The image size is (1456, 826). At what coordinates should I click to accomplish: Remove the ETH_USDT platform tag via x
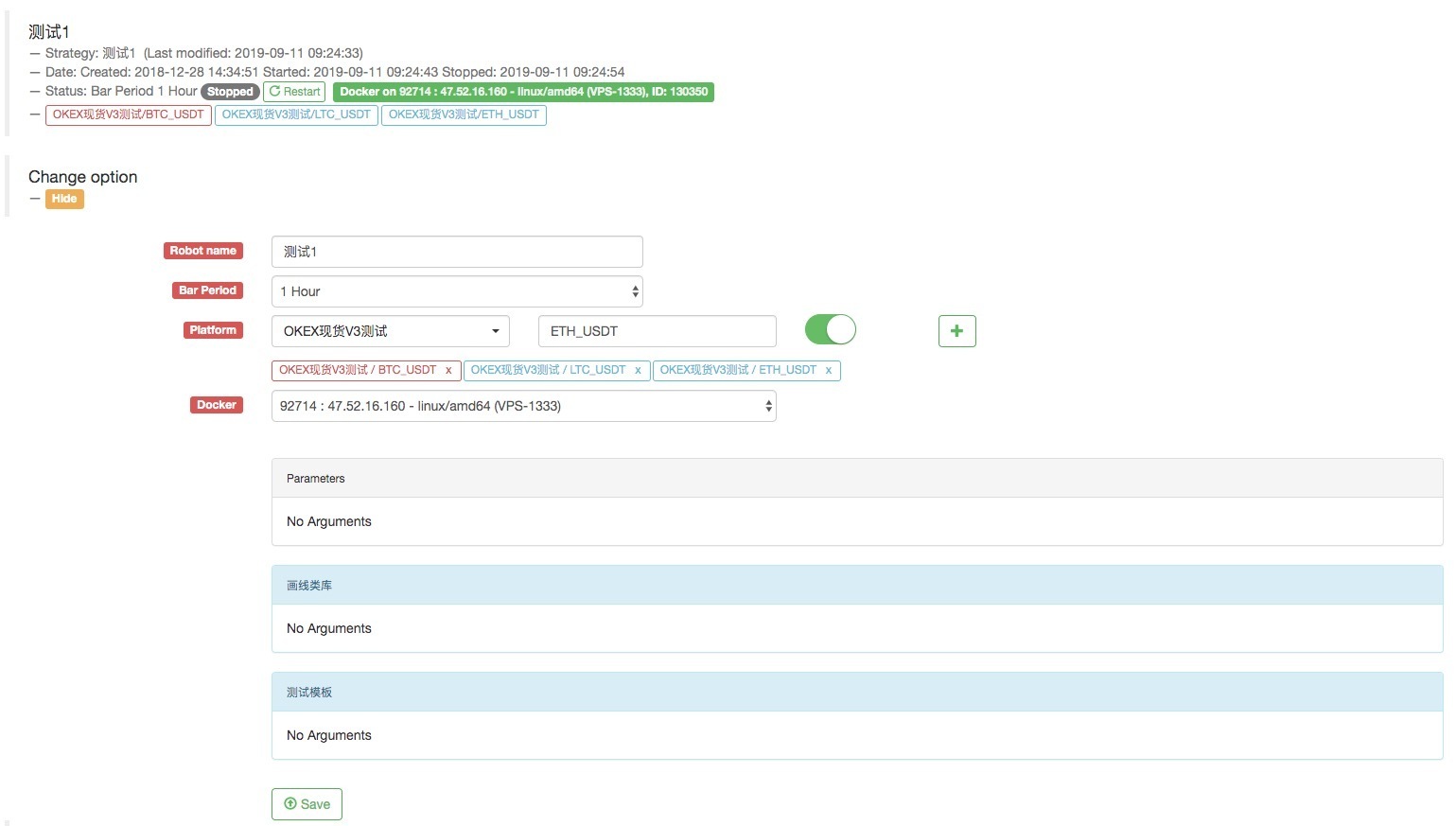828,370
